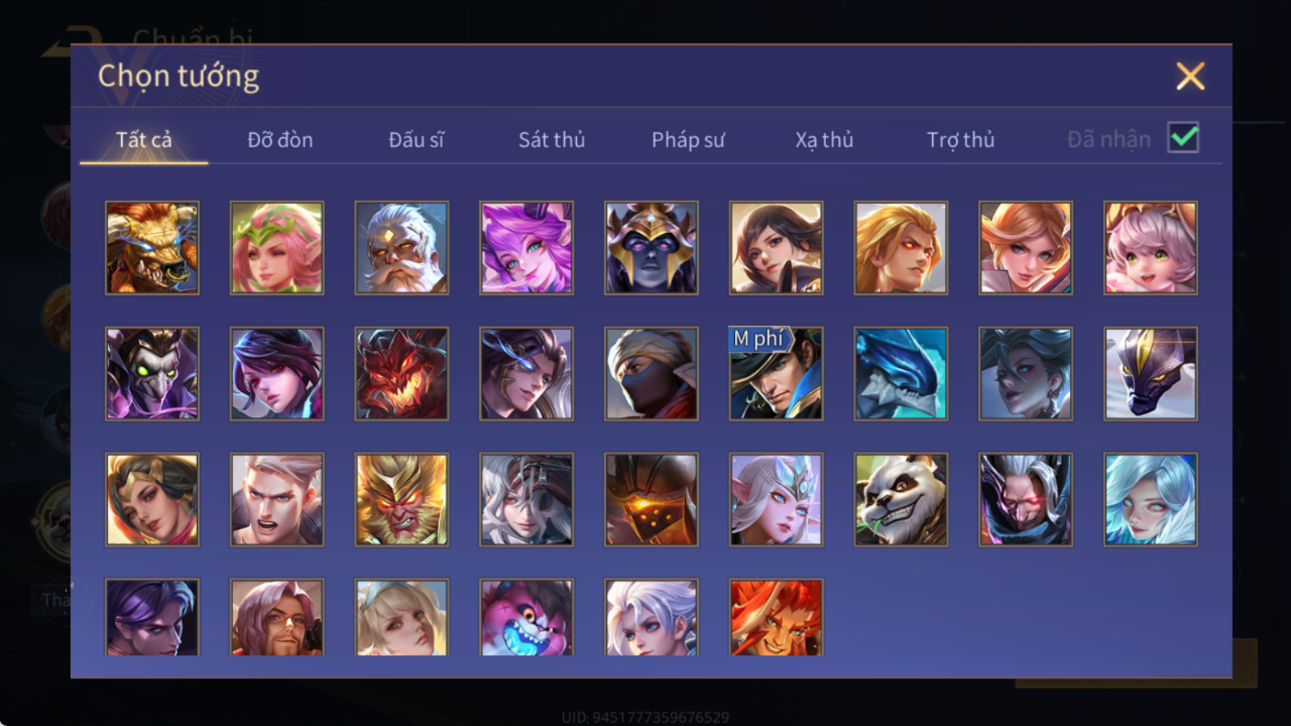Show the Pháp sư heroes tab
The height and width of the screenshot is (726, 1291).
(x=688, y=140)
